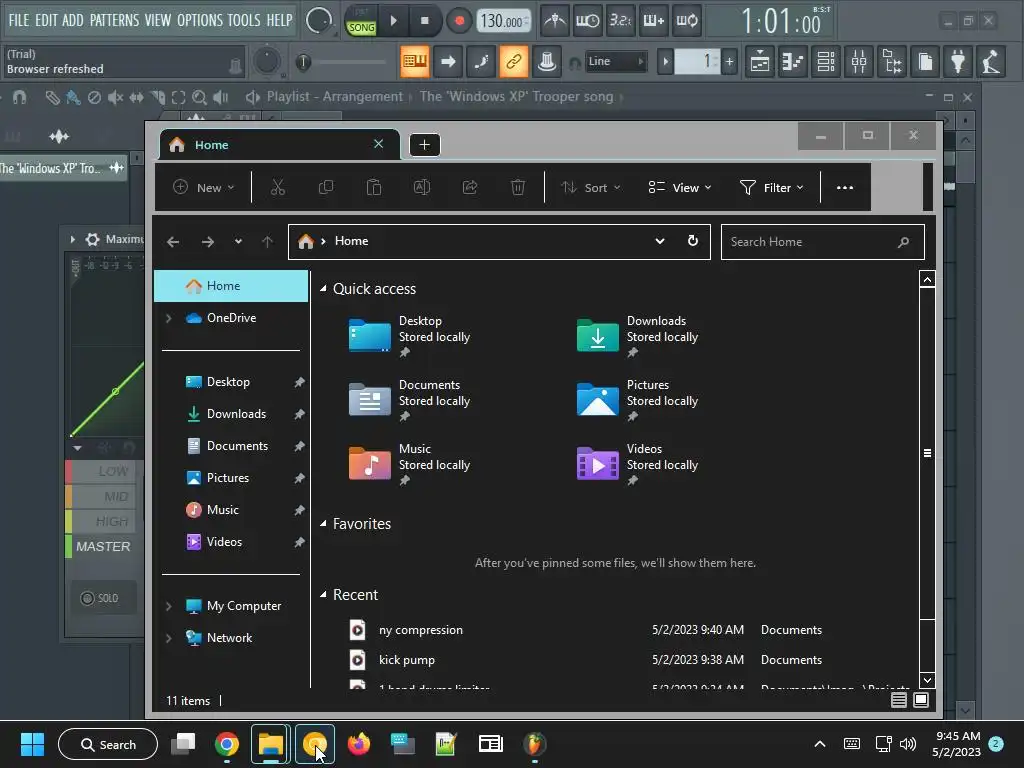This screenshot has height=768, width=1024.
Task: Toggle typing keyboard to piano button
Action: (x=415, y=62)
